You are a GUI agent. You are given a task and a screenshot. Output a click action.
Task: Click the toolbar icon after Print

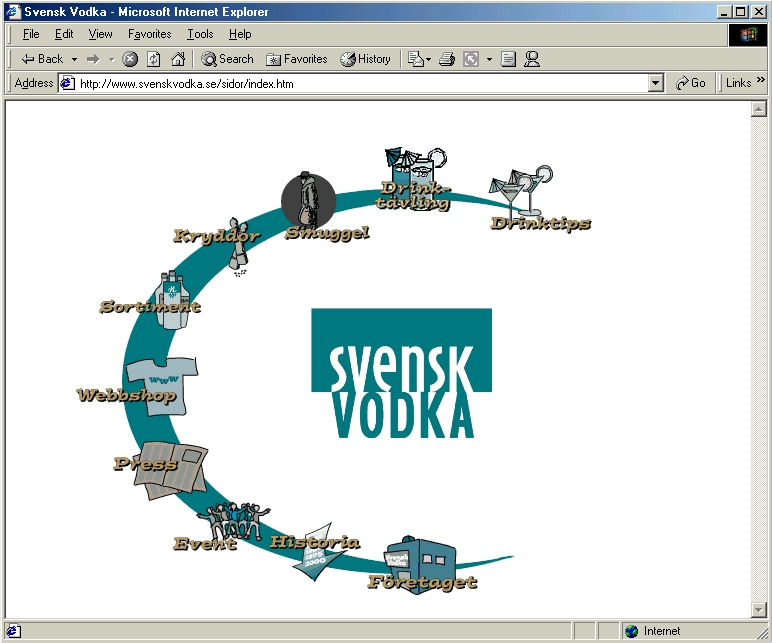pyautogui.click(x=471, y=59)
